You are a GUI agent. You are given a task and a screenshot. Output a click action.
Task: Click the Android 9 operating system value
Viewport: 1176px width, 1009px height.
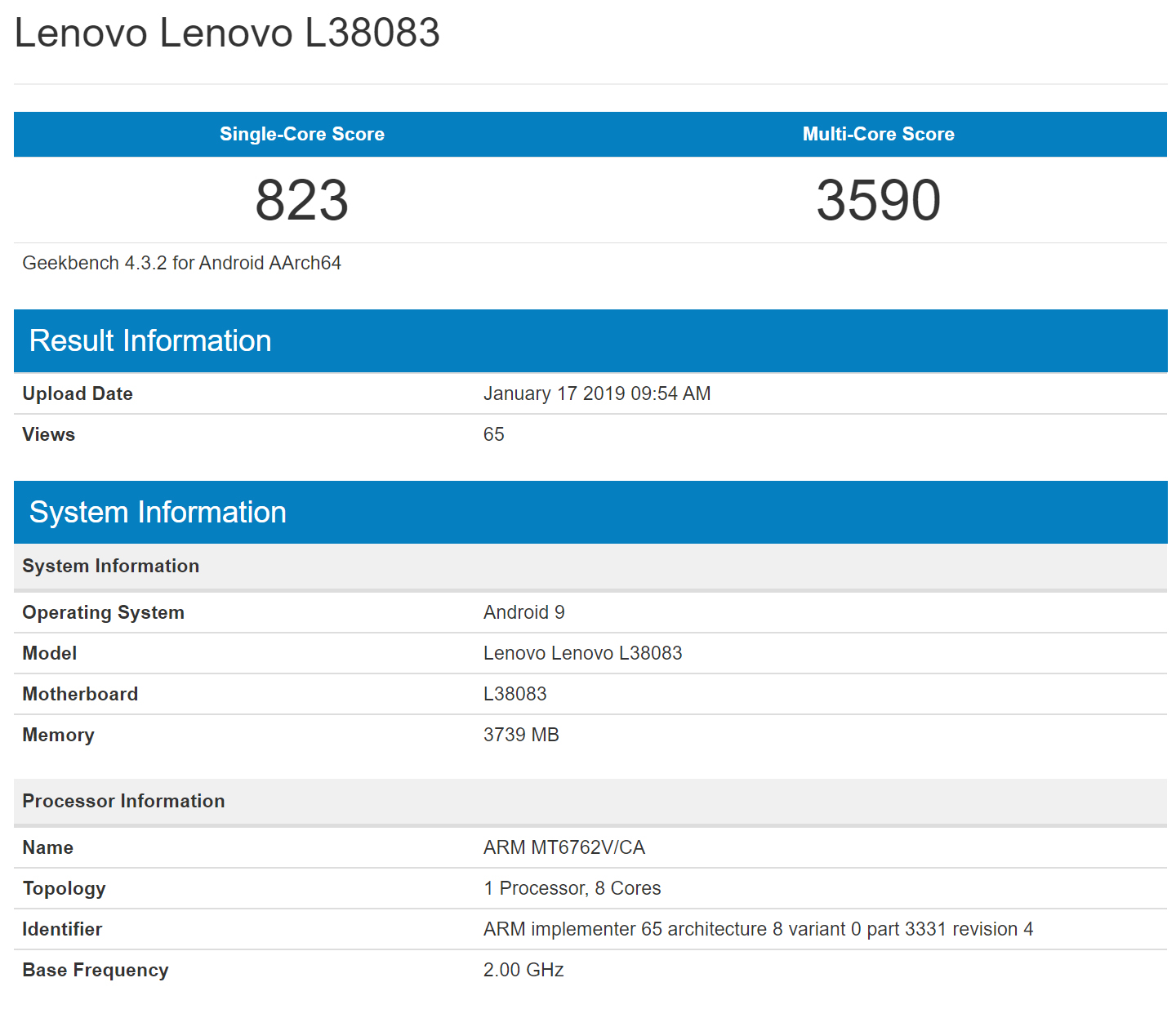tap(523, 612)
